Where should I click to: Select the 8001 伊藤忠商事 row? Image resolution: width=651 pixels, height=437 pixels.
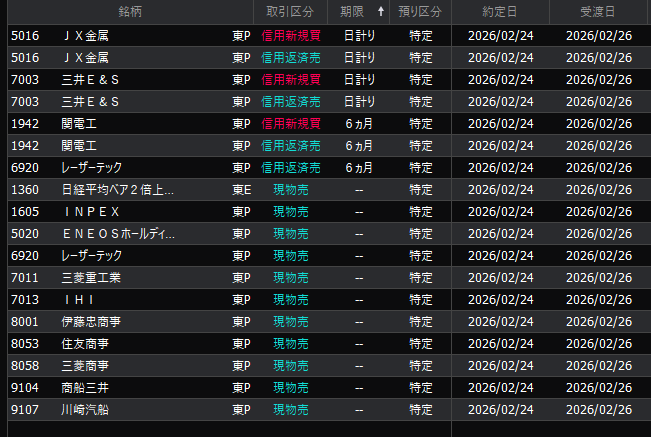tap(91, 322)
